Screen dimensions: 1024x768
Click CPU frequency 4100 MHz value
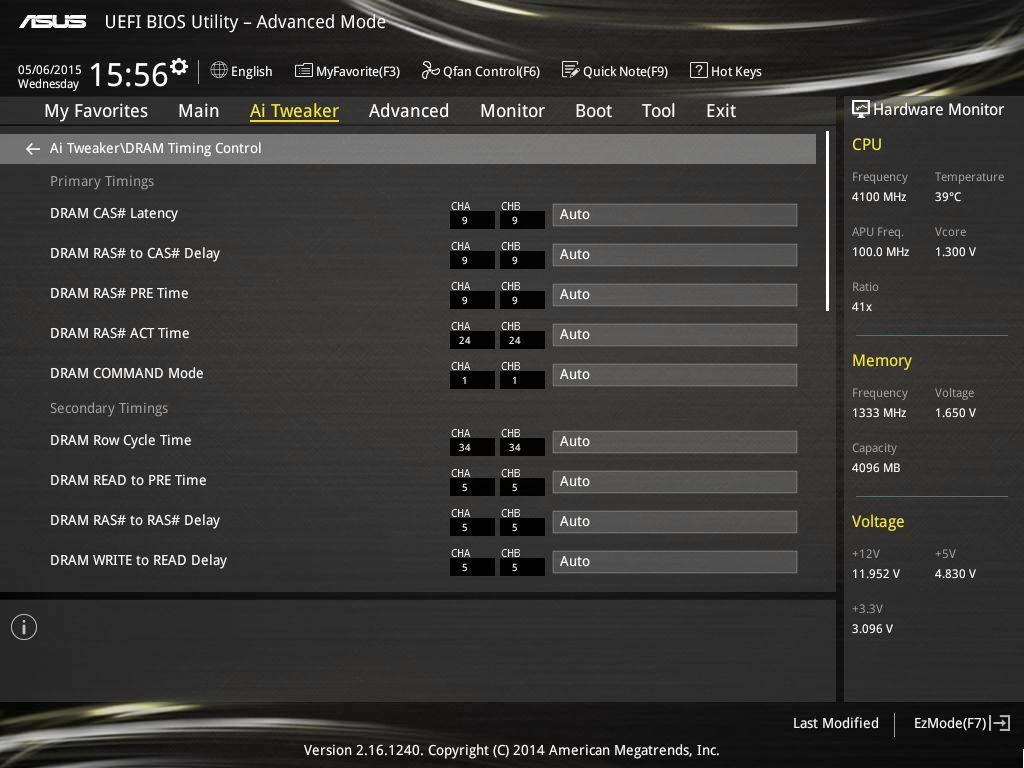(x=879, y=197)
